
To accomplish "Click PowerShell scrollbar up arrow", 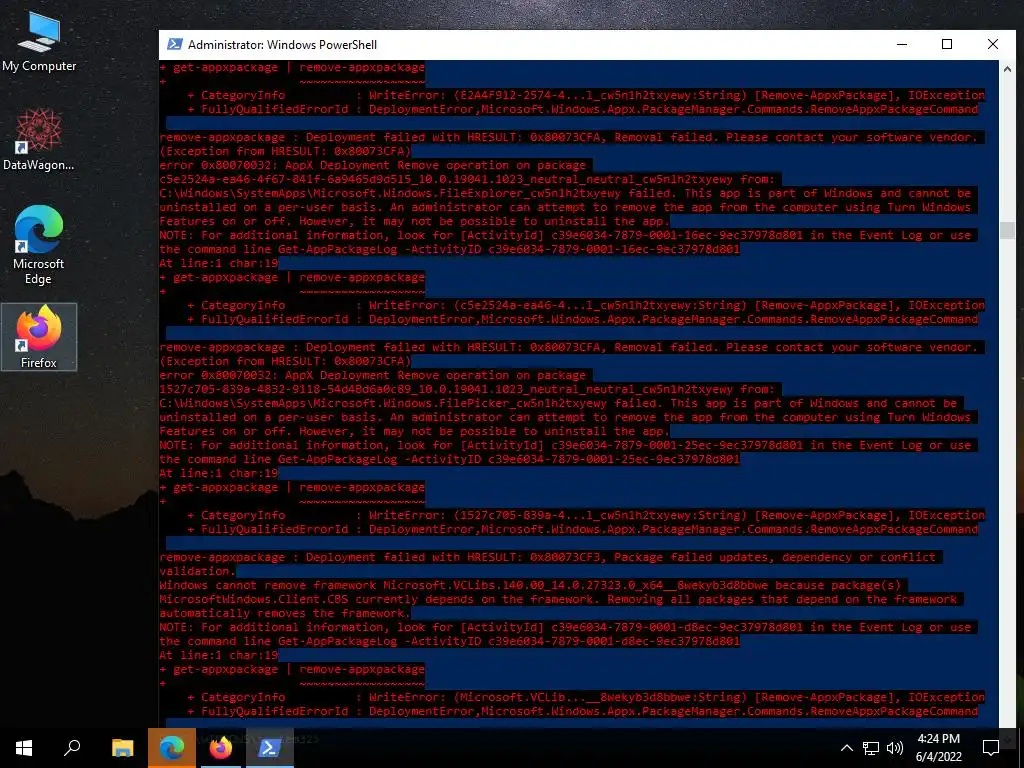I will [x=1007, y=67].
